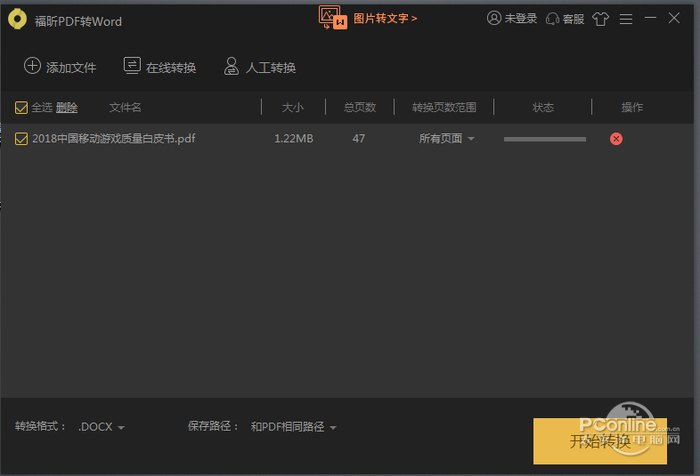The width and height of the screenshot is (700, 476).
Task: Open 客服 customer service
Action: pyautogui.click(x=565, y=19)
